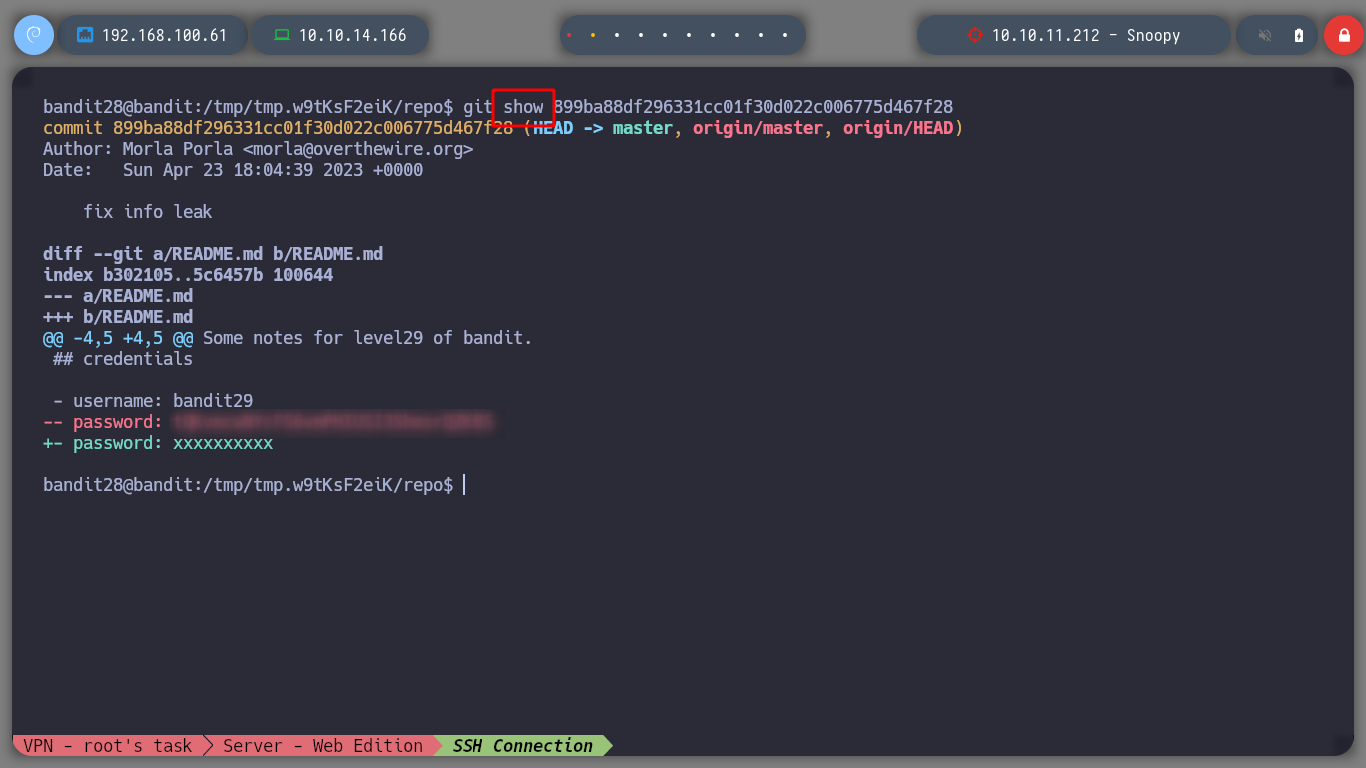Click the --- a/README.md line
This screenshot has height=768, width=1366.
[x=118, y=296]
